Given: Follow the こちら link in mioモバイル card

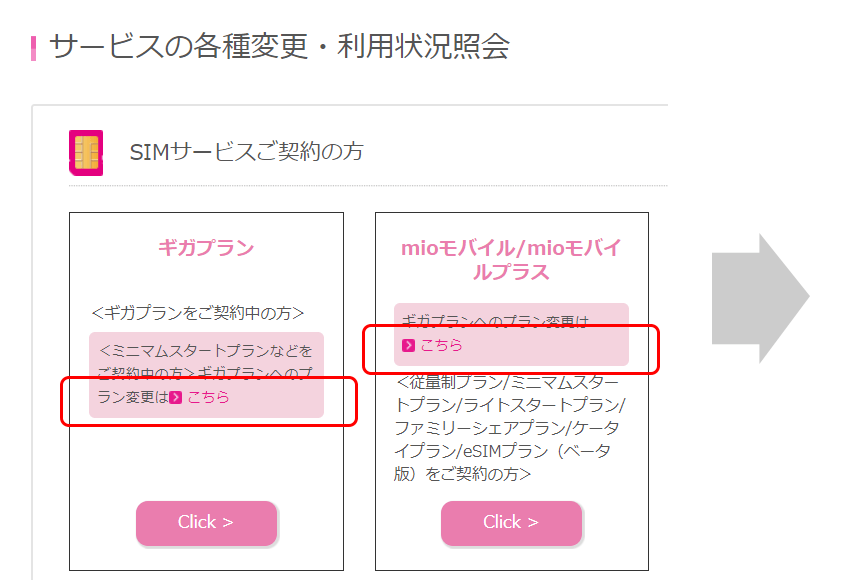Looking at the screenshot, I should pos(441,346).
